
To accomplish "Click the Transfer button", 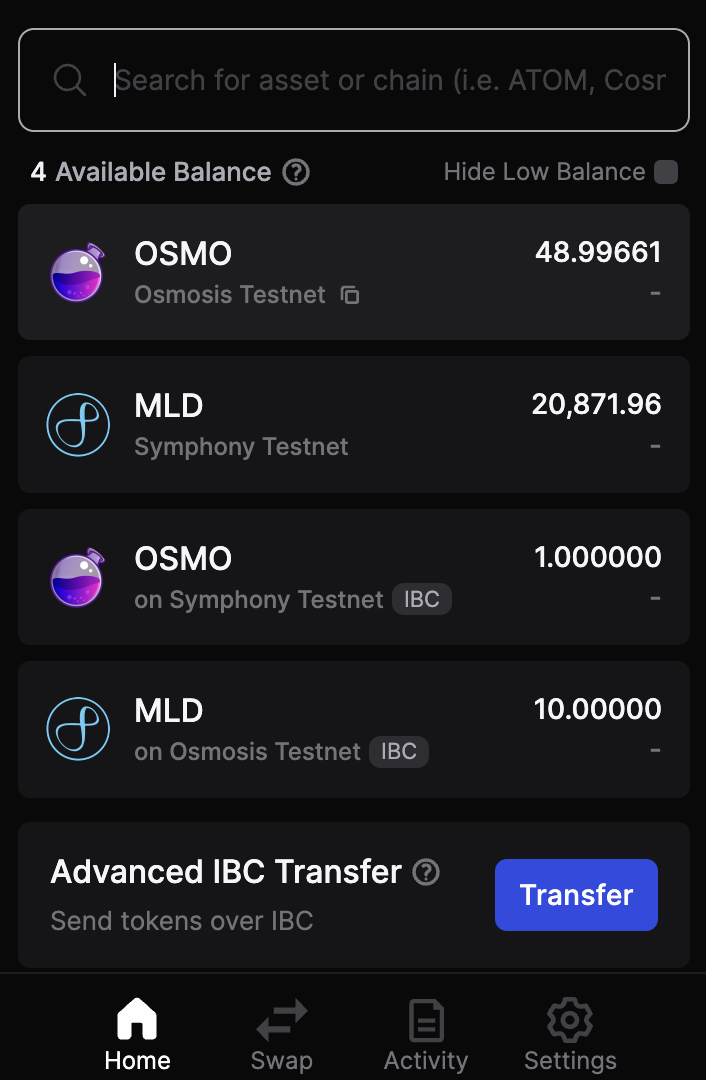I will click(x=576, y=895).
